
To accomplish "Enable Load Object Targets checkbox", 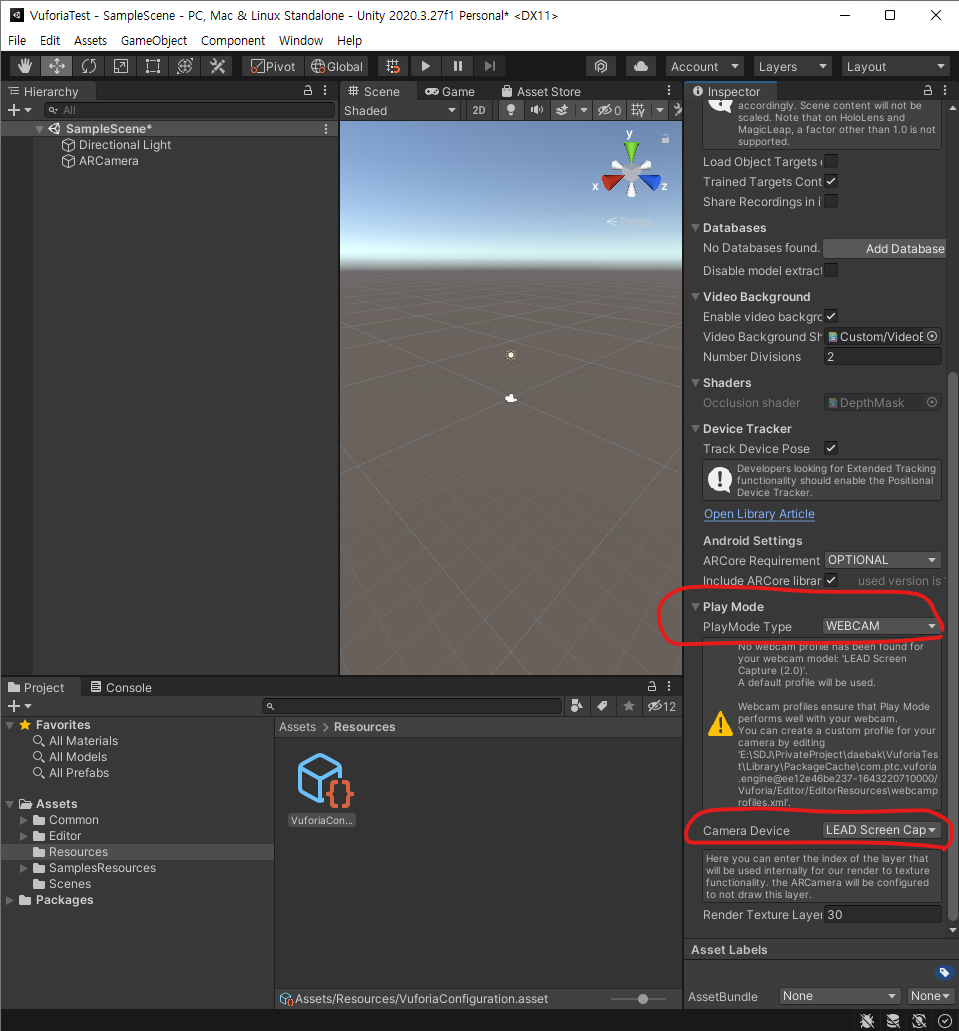I will pyautogui.click(x=831, y=161).
